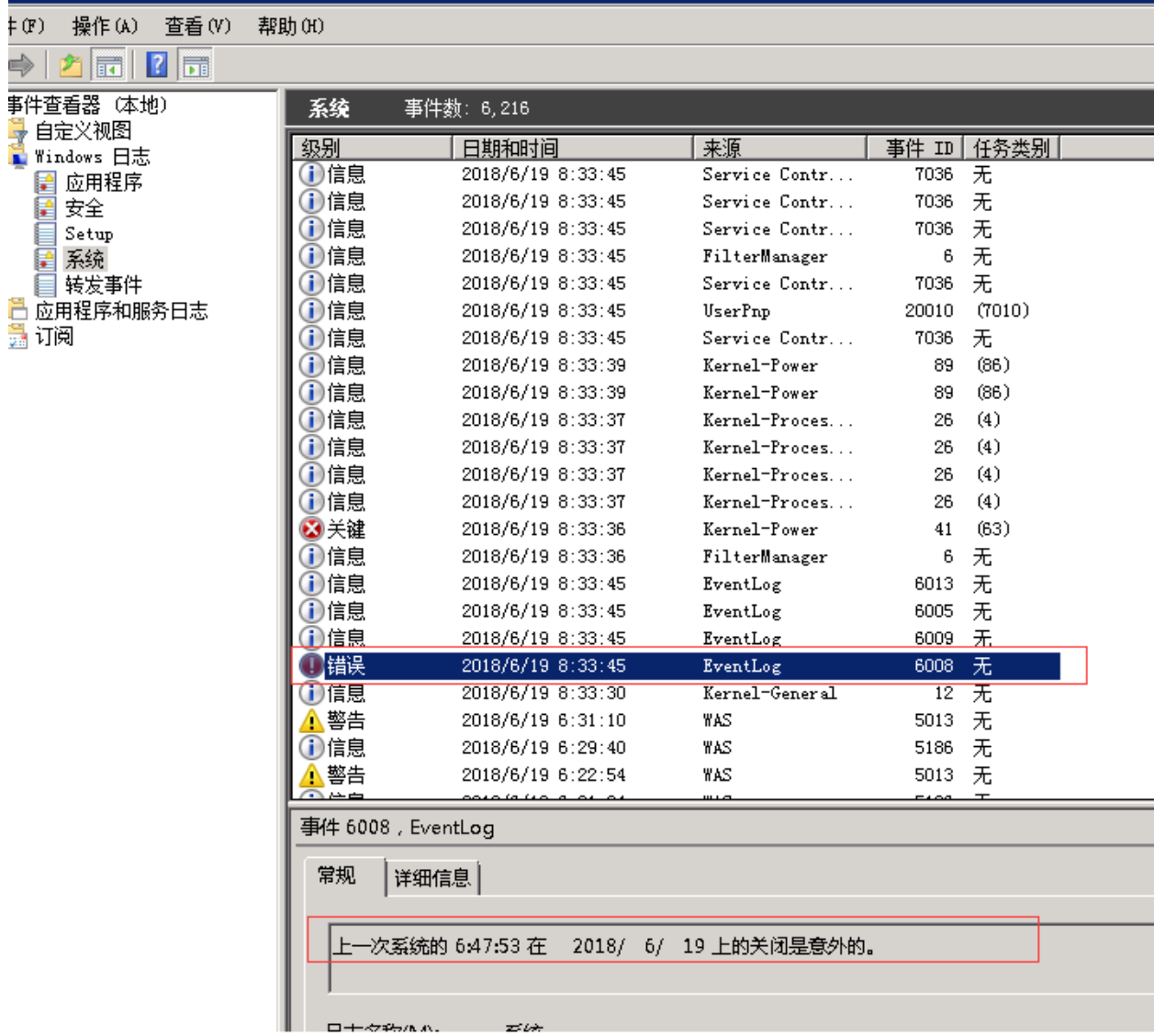The image size is (1154, 1036).
Task: Select the 常规 tab
Action: [337, 875]
